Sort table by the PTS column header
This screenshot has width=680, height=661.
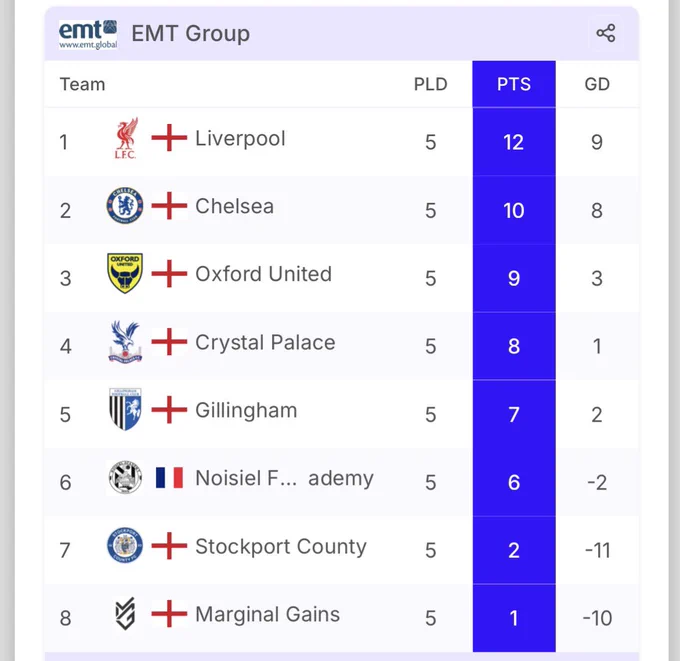(x=514, y=84)
